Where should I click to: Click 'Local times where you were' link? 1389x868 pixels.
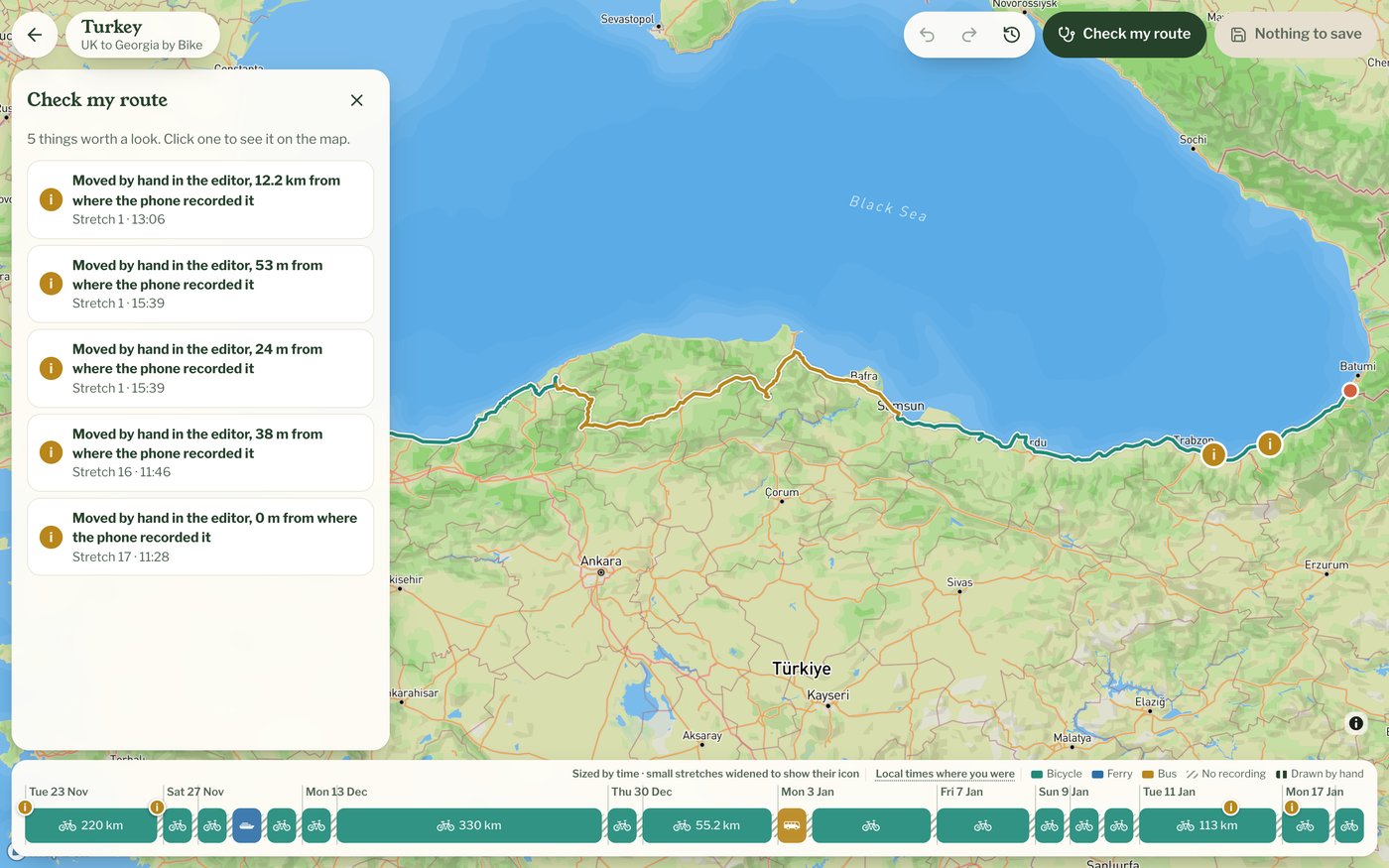pyautogui.click(x=945, y=774)
